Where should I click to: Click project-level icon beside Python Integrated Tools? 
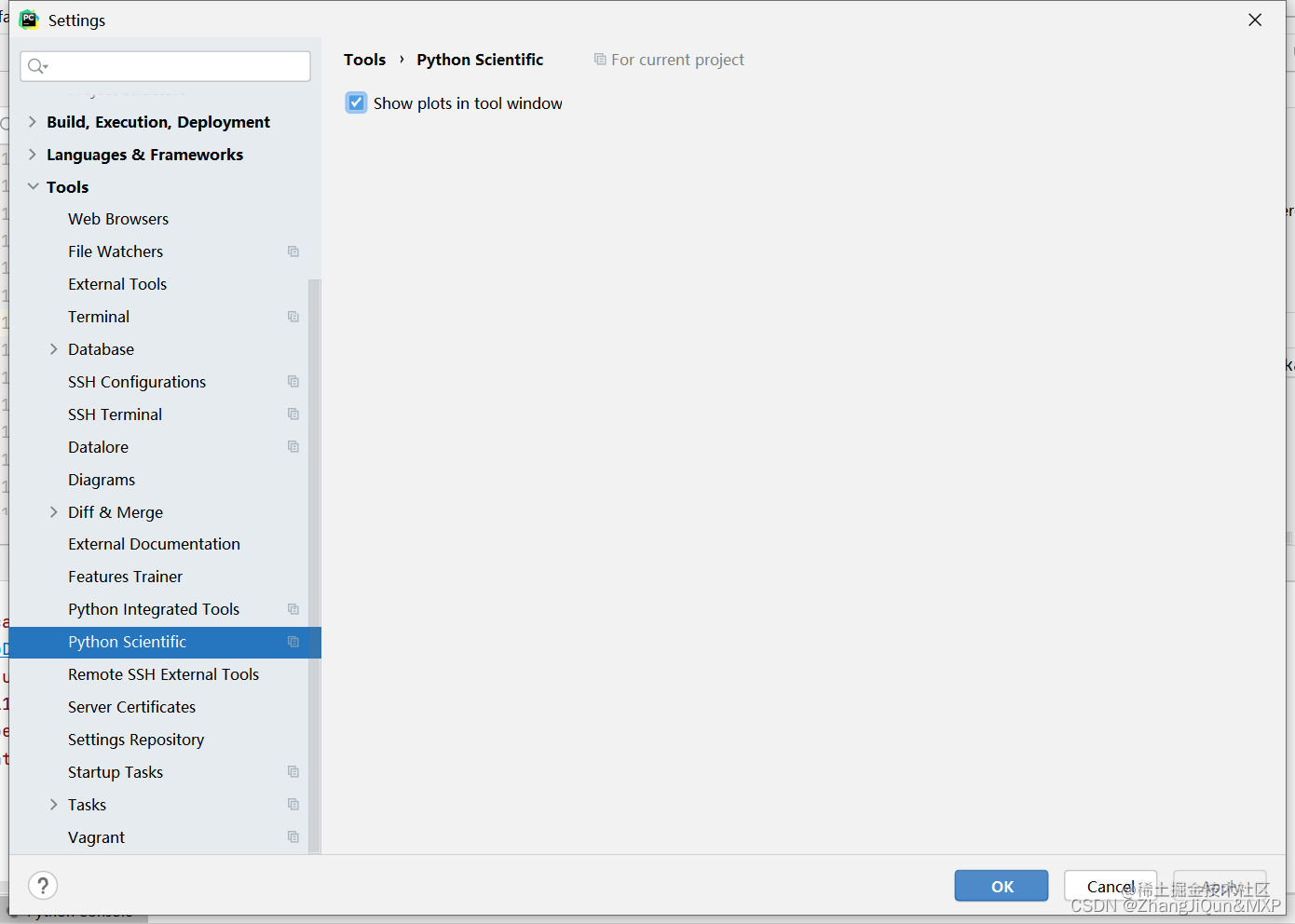pos(293,609)
